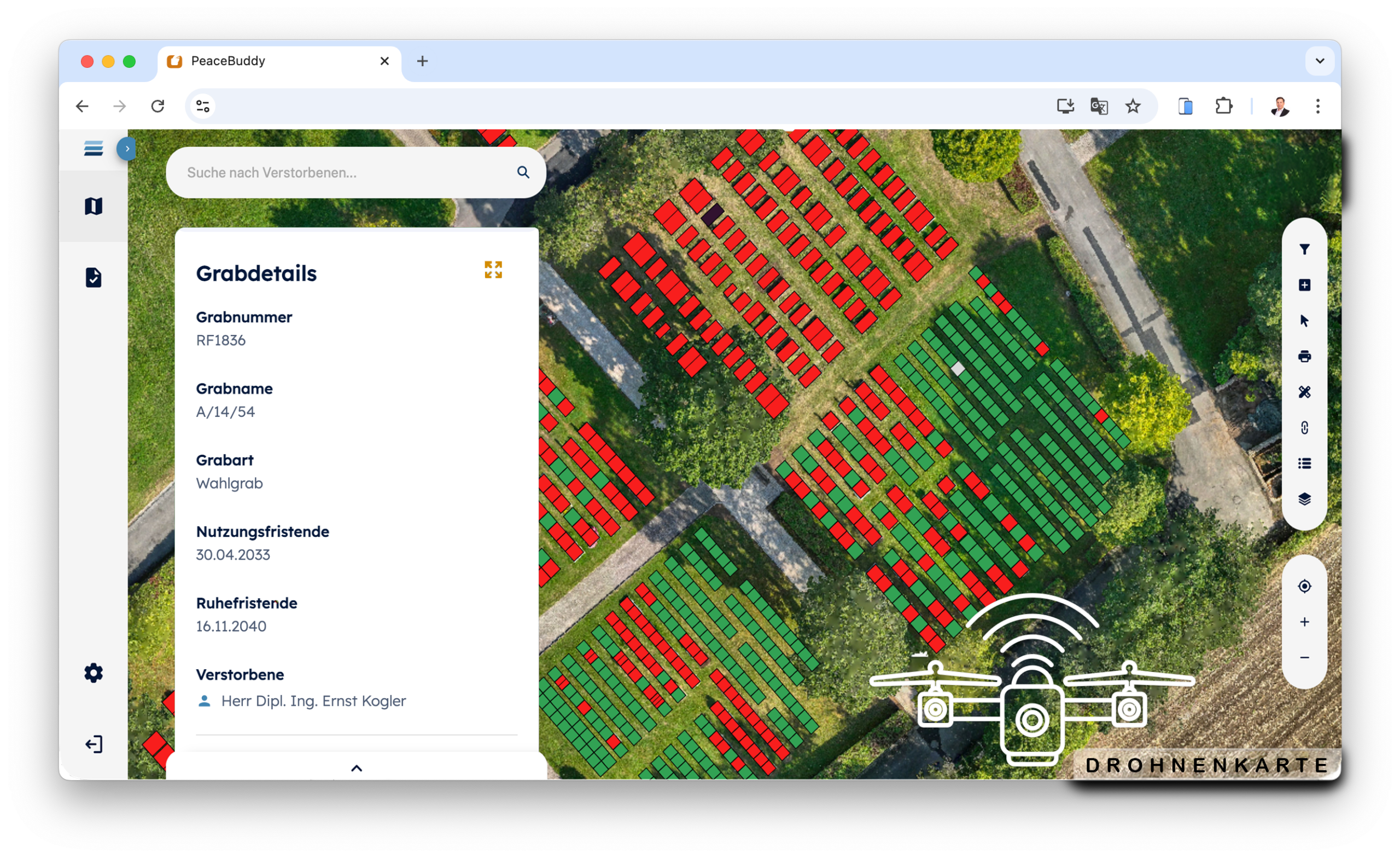Click the add grave plus-box icon

click(x=1304, y=285)
